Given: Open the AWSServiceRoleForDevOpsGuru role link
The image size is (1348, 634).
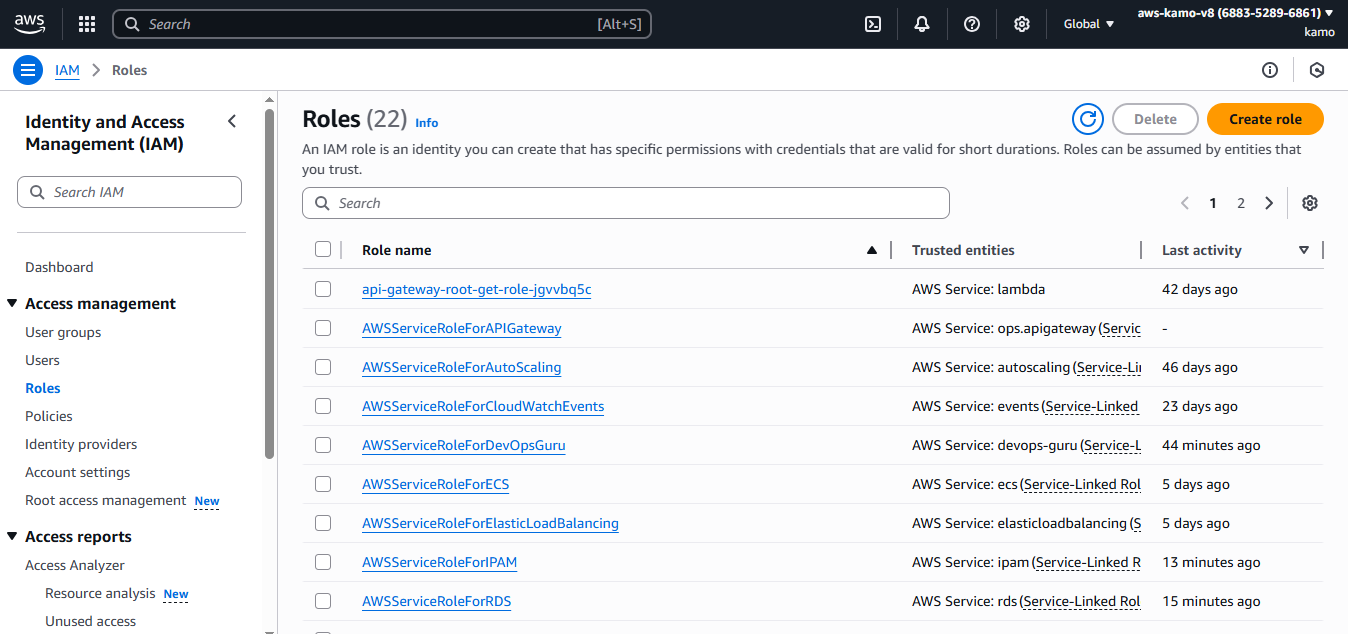Looking at the screenshot, I should tap(463, 445).
